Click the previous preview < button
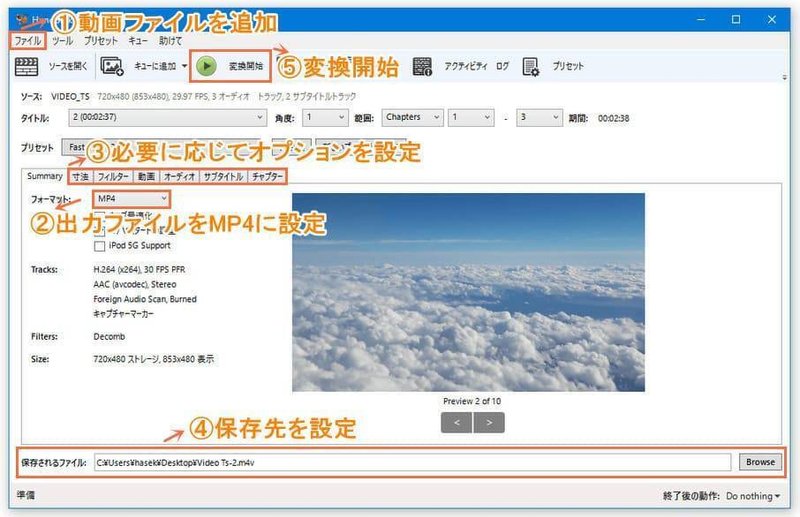Image resolution: width=800 pixels, height=517 pixels. (x=456, y=423)
